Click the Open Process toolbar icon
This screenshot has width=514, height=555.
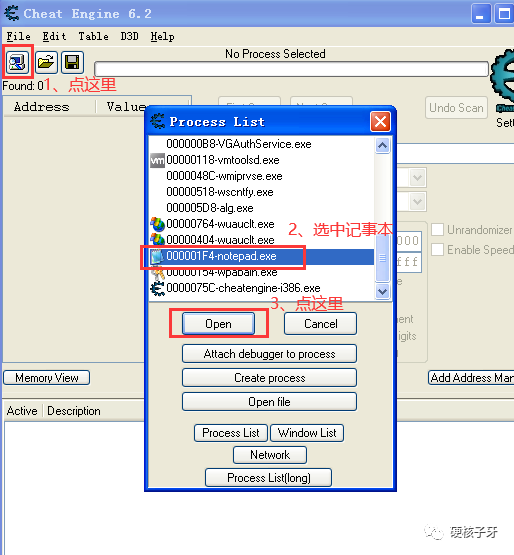click(x=17, y=62)
